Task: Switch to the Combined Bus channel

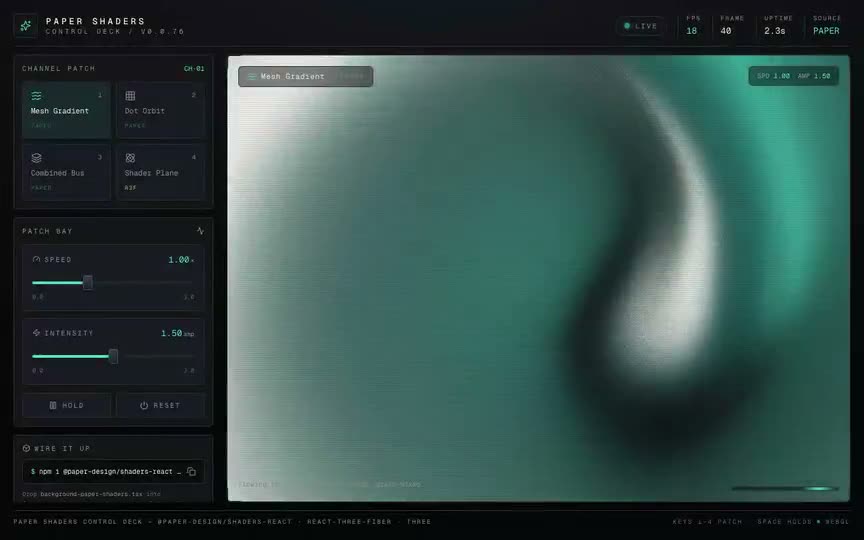Action: (66, 172)
